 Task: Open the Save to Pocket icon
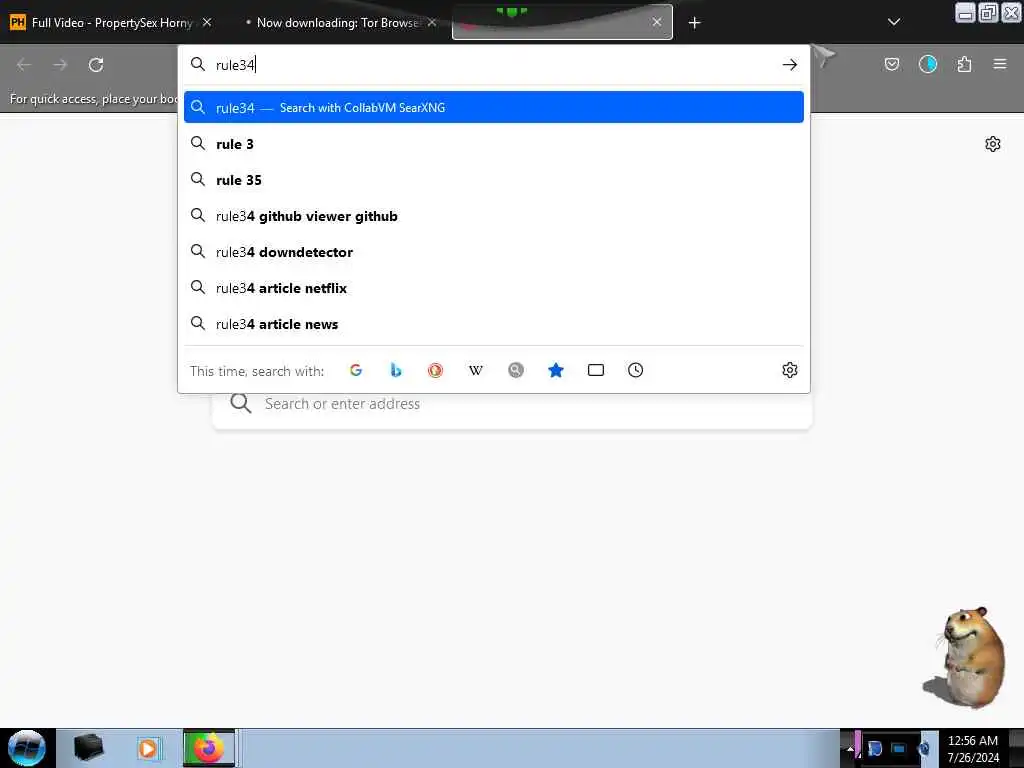(891, 64)
